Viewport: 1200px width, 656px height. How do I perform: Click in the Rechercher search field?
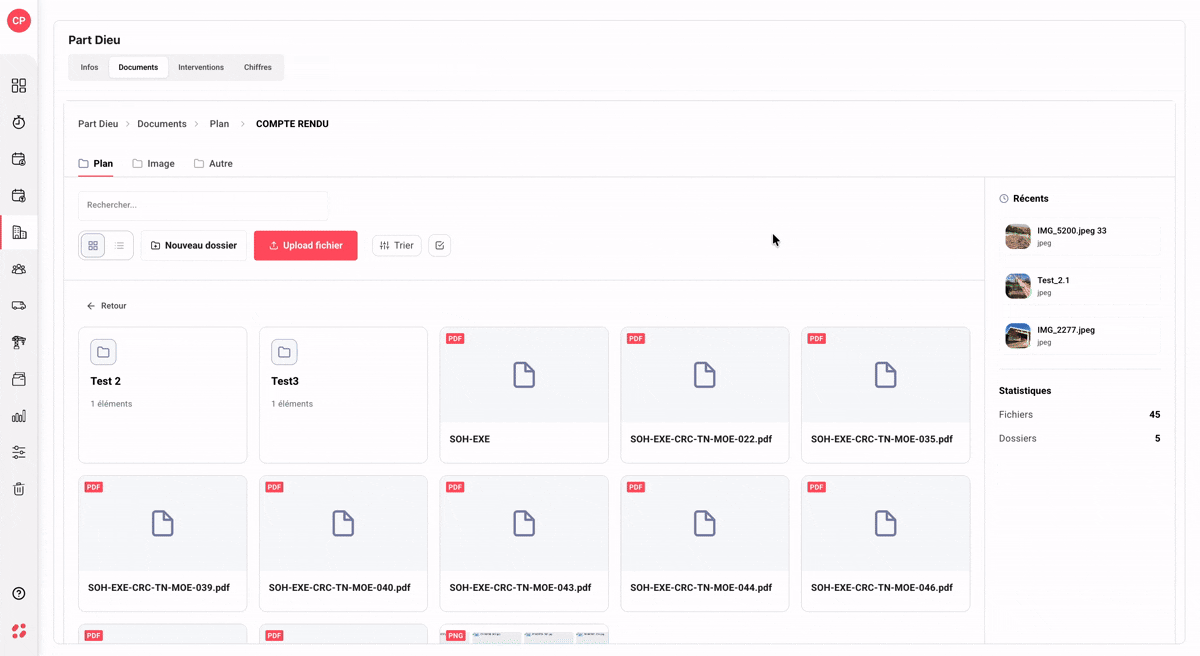(x=202, y=205)
